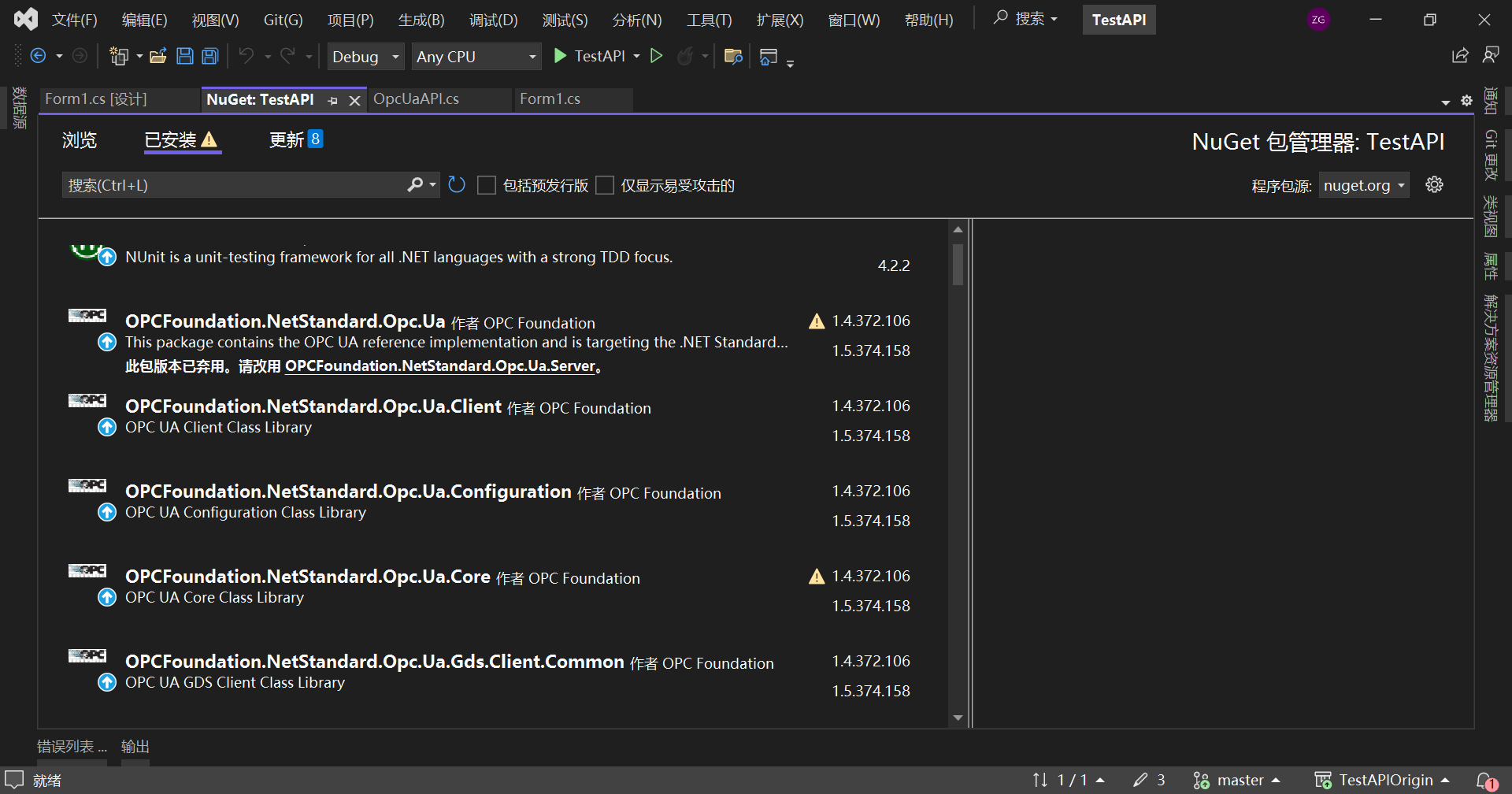
Task: Pin the NuGet: TestAPI tab
Action: pyautogui.click(x=333, y=100)
